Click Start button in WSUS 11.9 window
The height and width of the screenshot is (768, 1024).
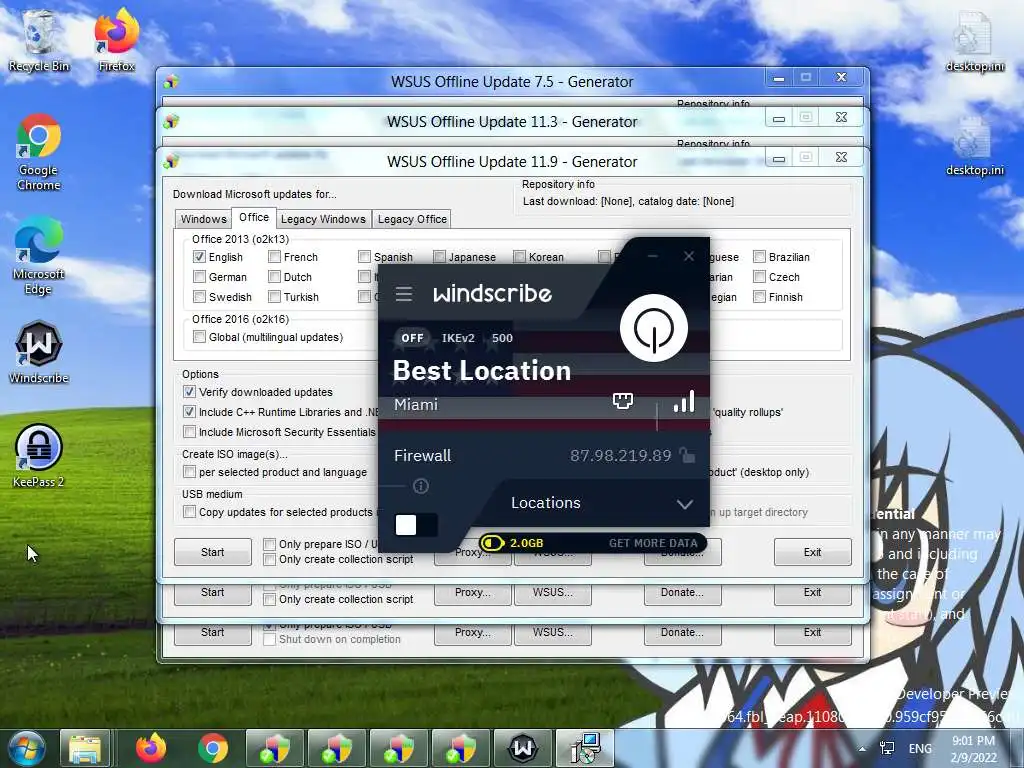pos(213,552)
